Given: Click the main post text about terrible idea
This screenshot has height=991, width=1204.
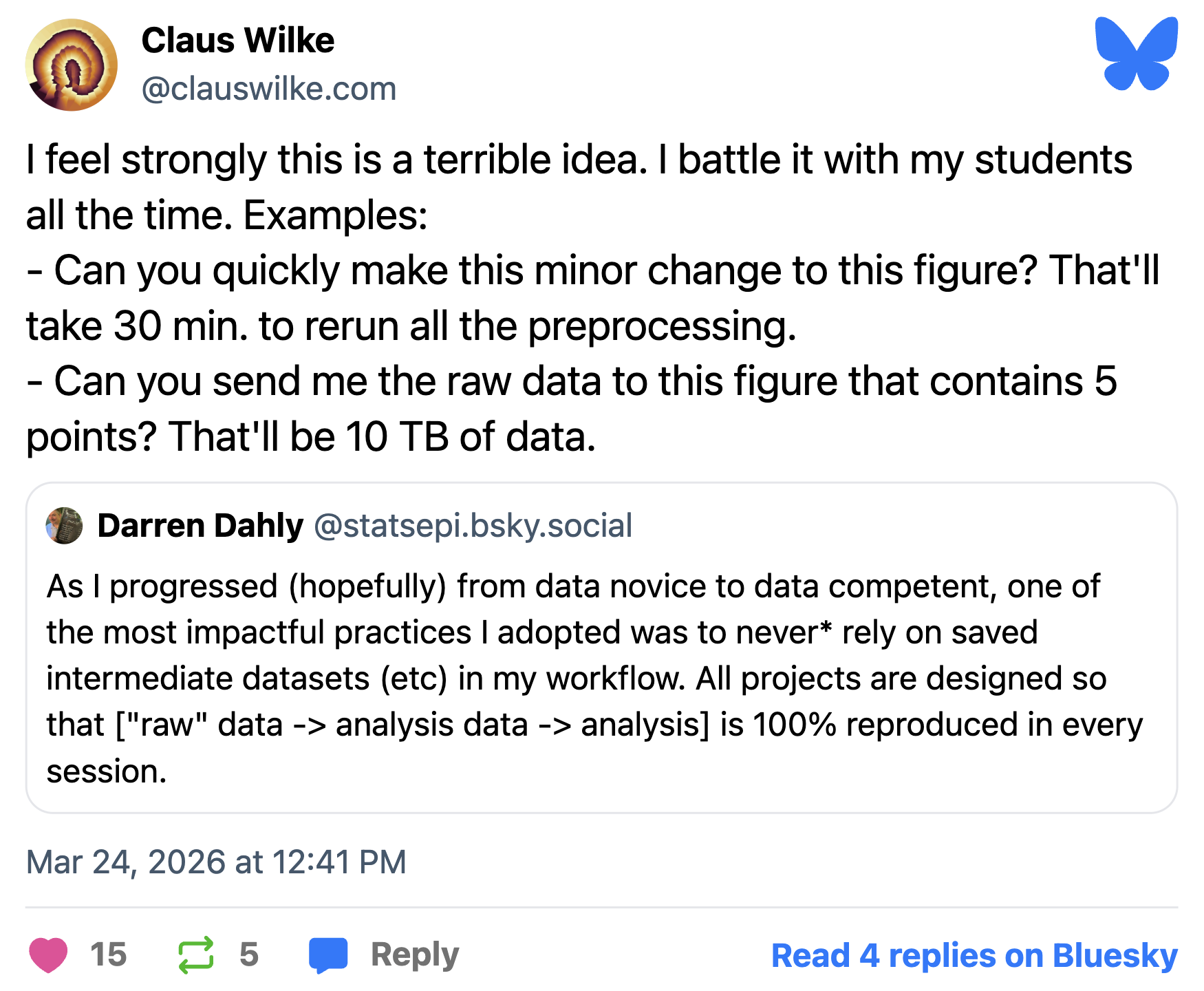Looking at the screenshot, I should click(593, 298).
